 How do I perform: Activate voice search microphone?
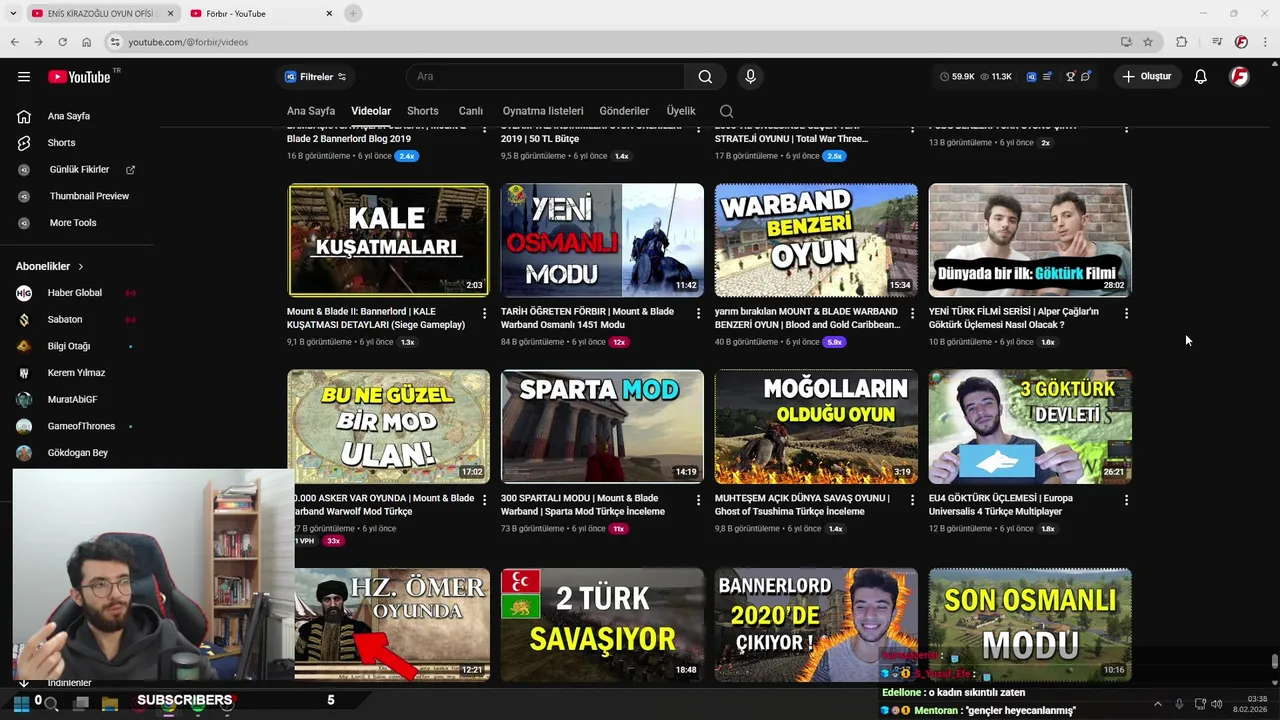pyautogui.click(x=750, y=77)
